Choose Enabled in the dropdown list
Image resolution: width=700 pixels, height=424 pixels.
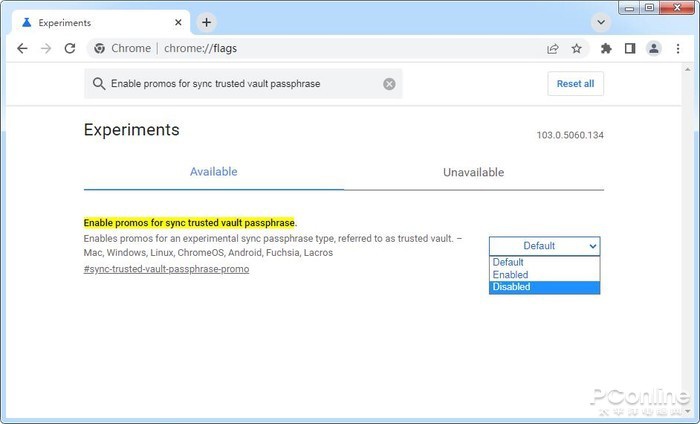coord(544,274)
